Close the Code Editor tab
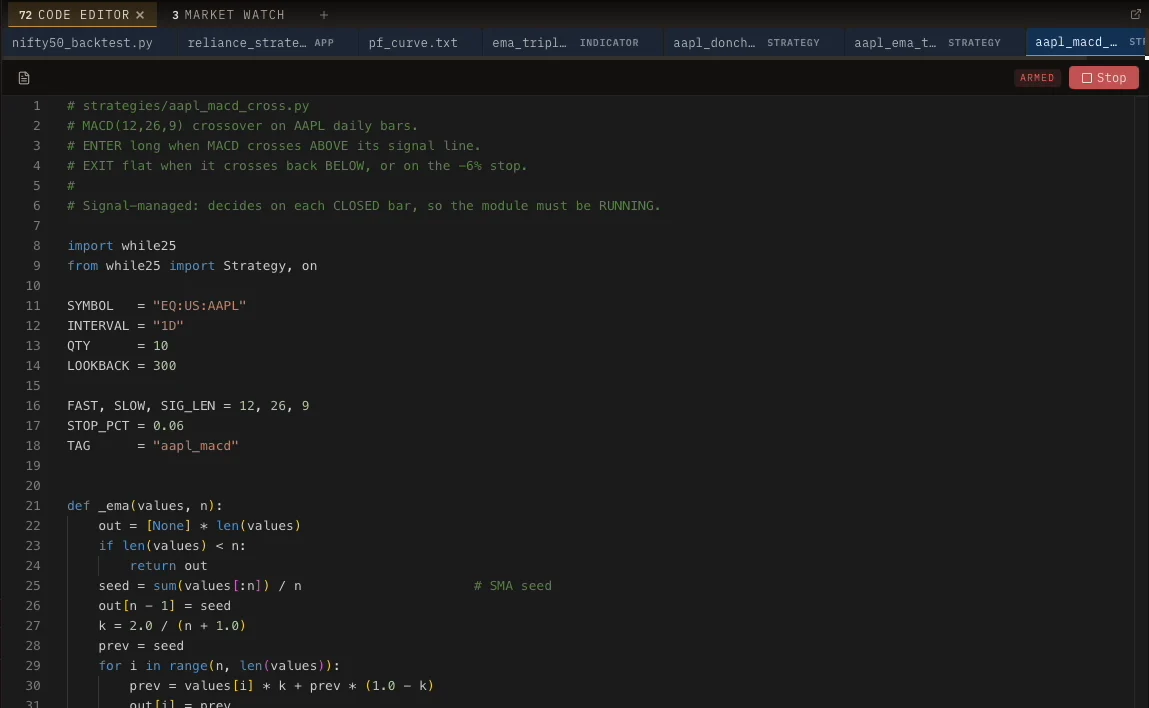The height and width of the screenshot is (708, 1149). point(140,15)
